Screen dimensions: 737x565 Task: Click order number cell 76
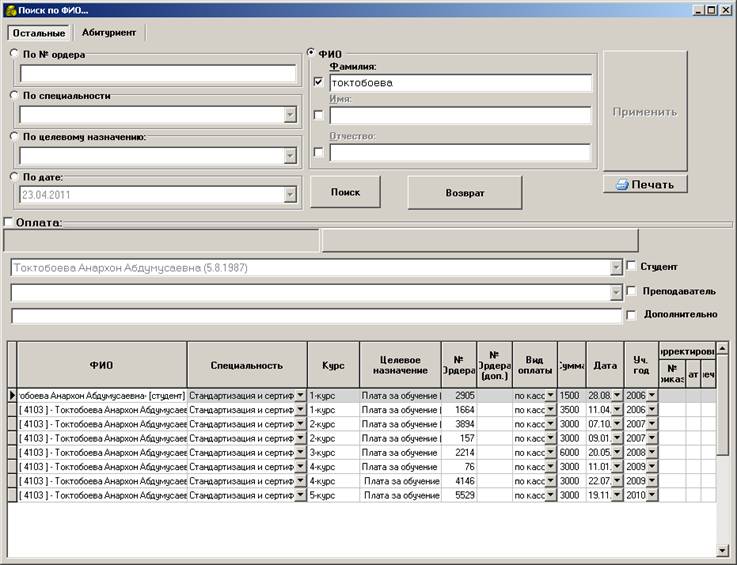[x=459, y=467]
